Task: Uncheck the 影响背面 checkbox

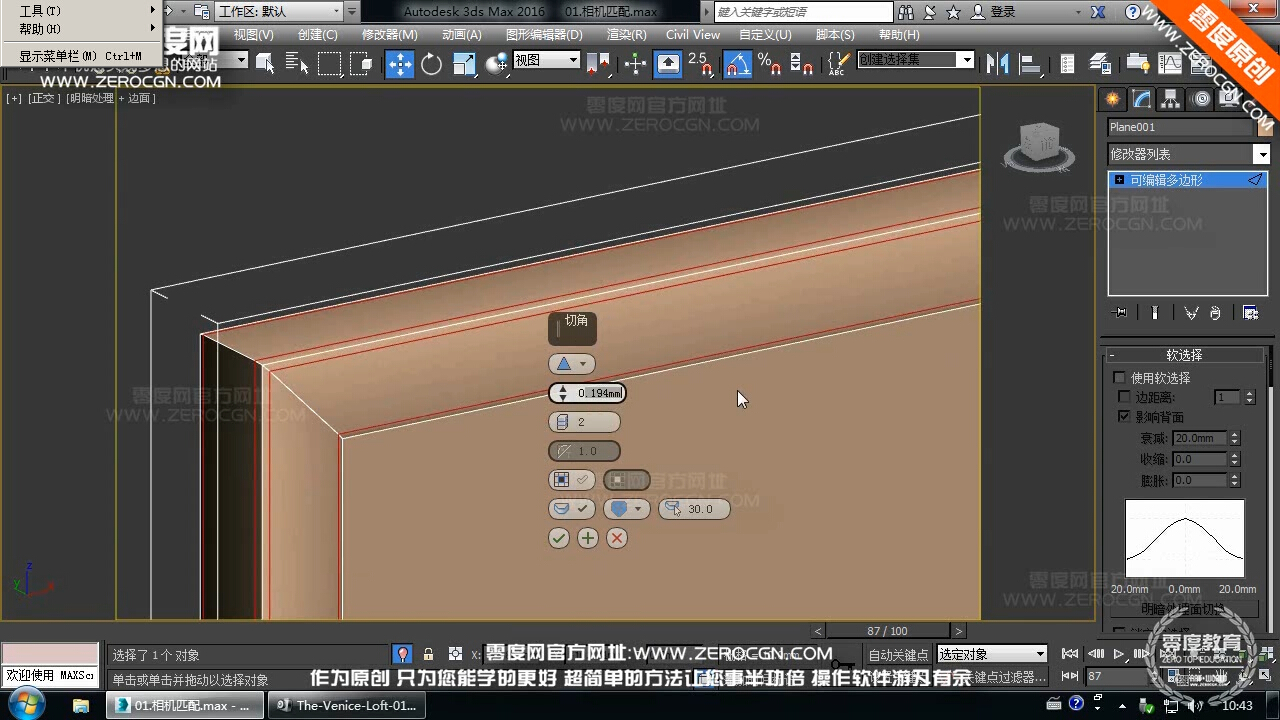Action: [1124, 416]
